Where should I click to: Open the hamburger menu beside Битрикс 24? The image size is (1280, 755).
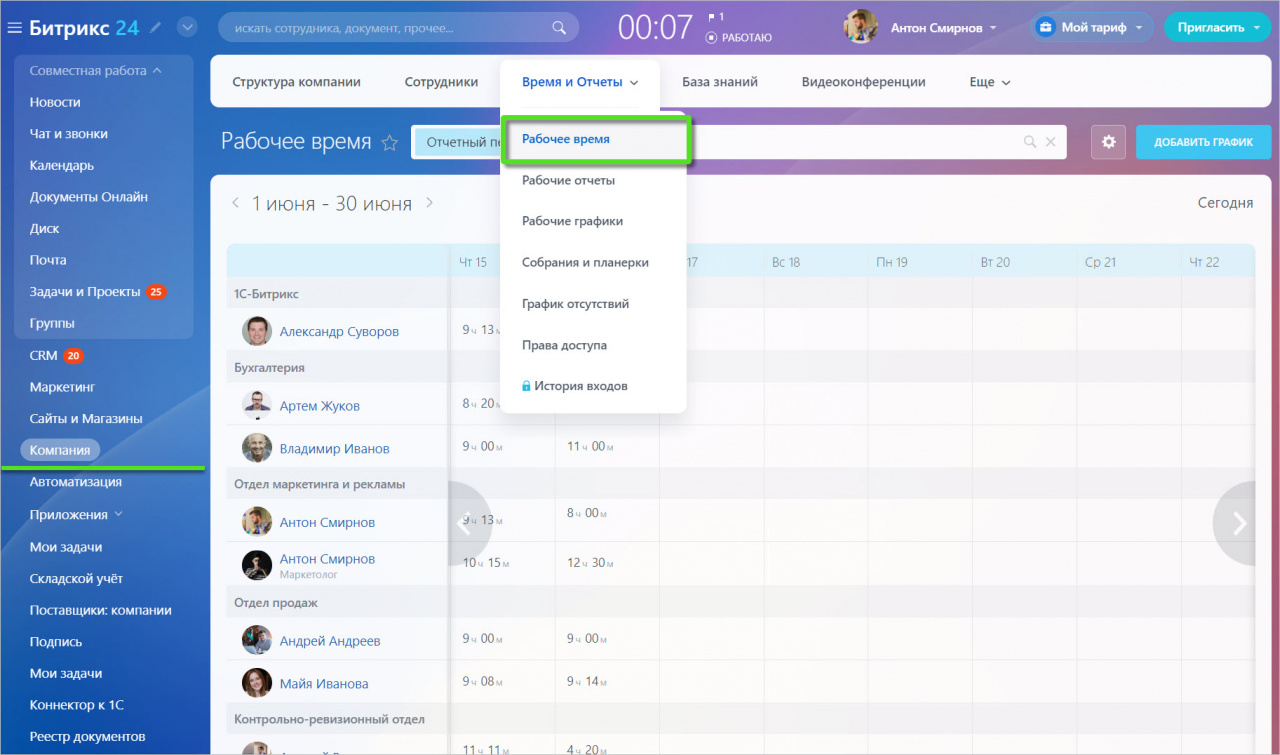14,28
